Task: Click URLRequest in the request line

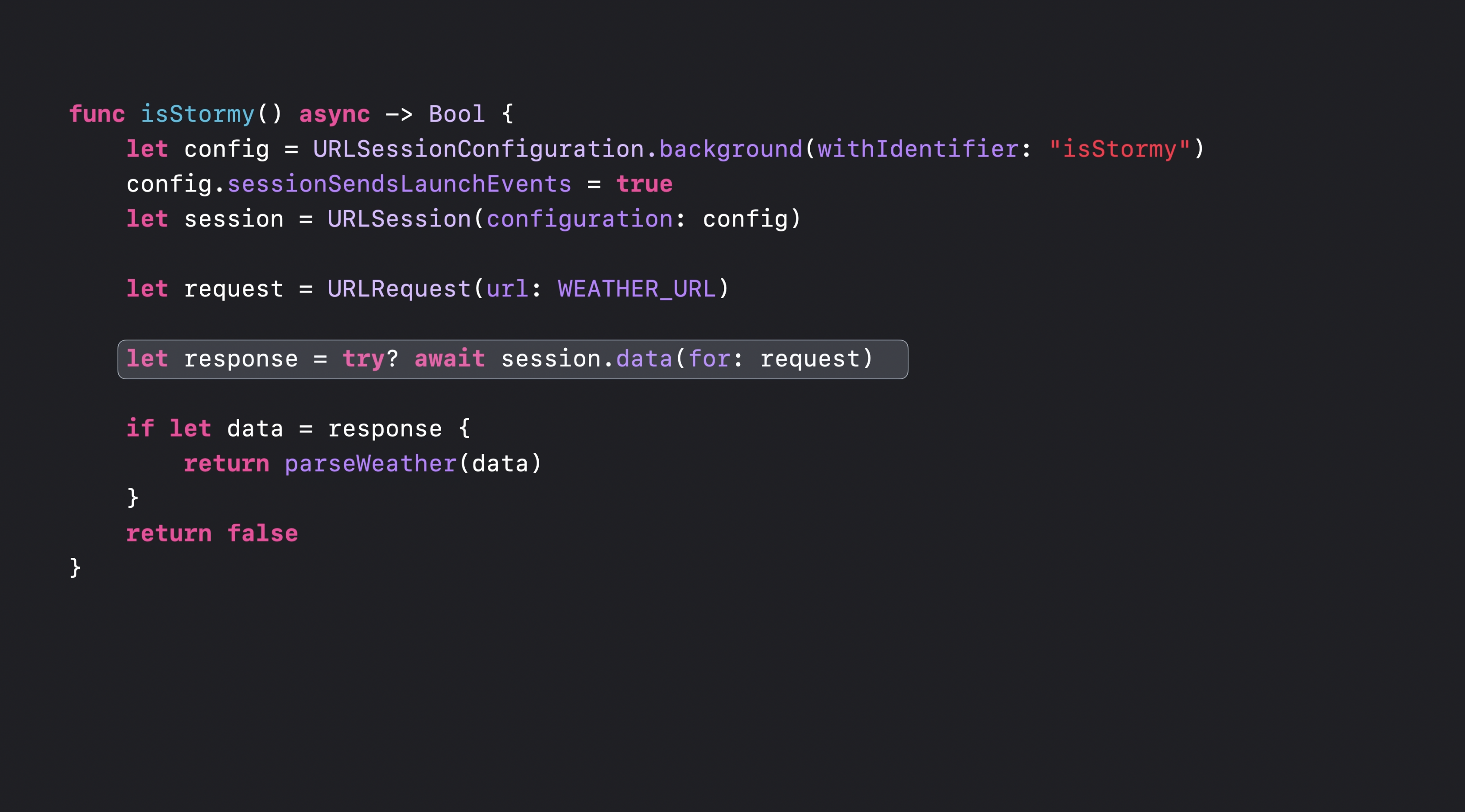Action: pos(399,290)
